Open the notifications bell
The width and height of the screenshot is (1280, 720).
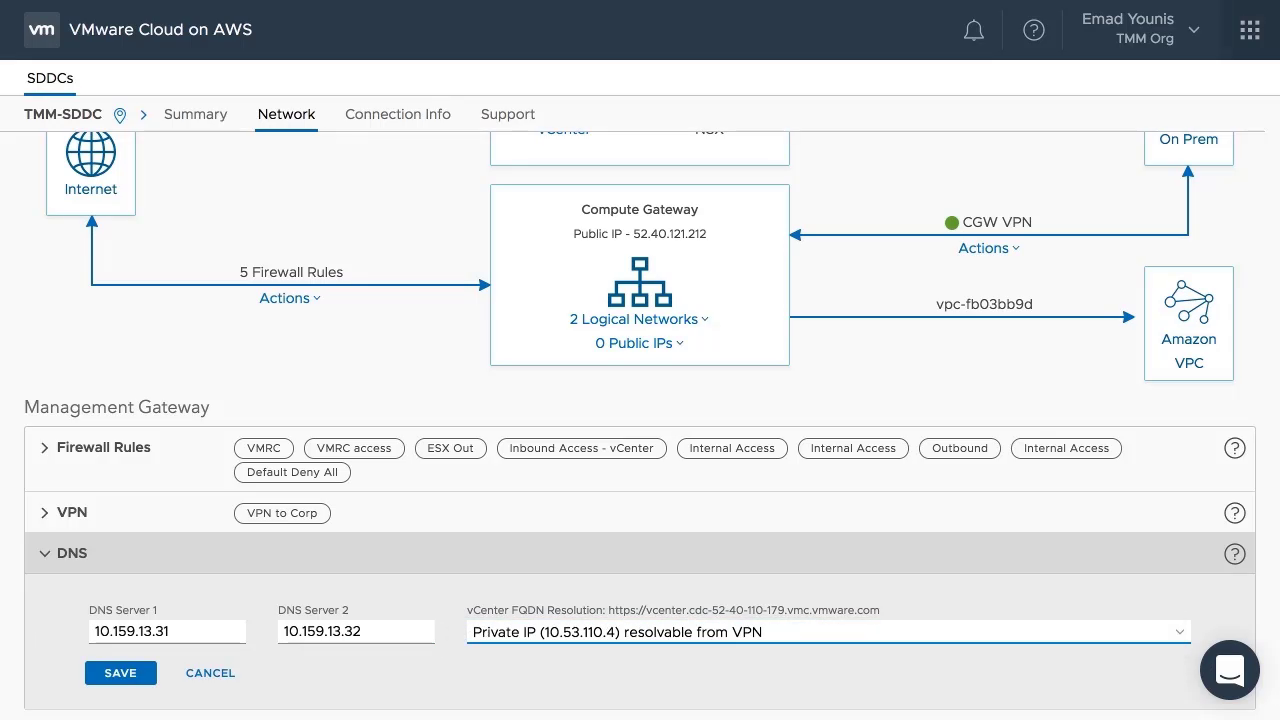974,30
